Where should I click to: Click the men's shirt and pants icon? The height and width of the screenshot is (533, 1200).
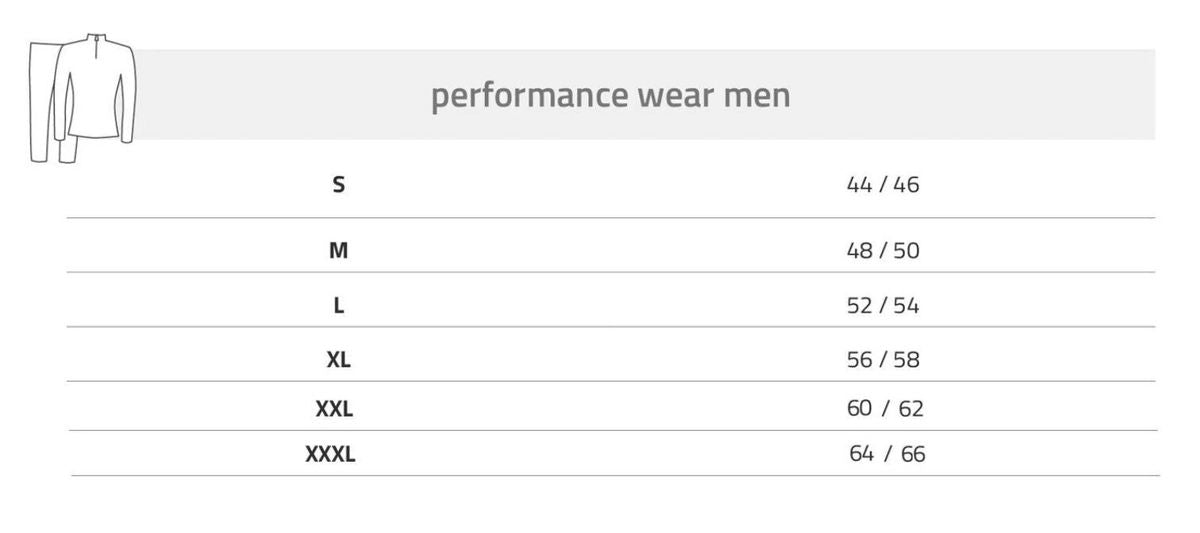82,96
